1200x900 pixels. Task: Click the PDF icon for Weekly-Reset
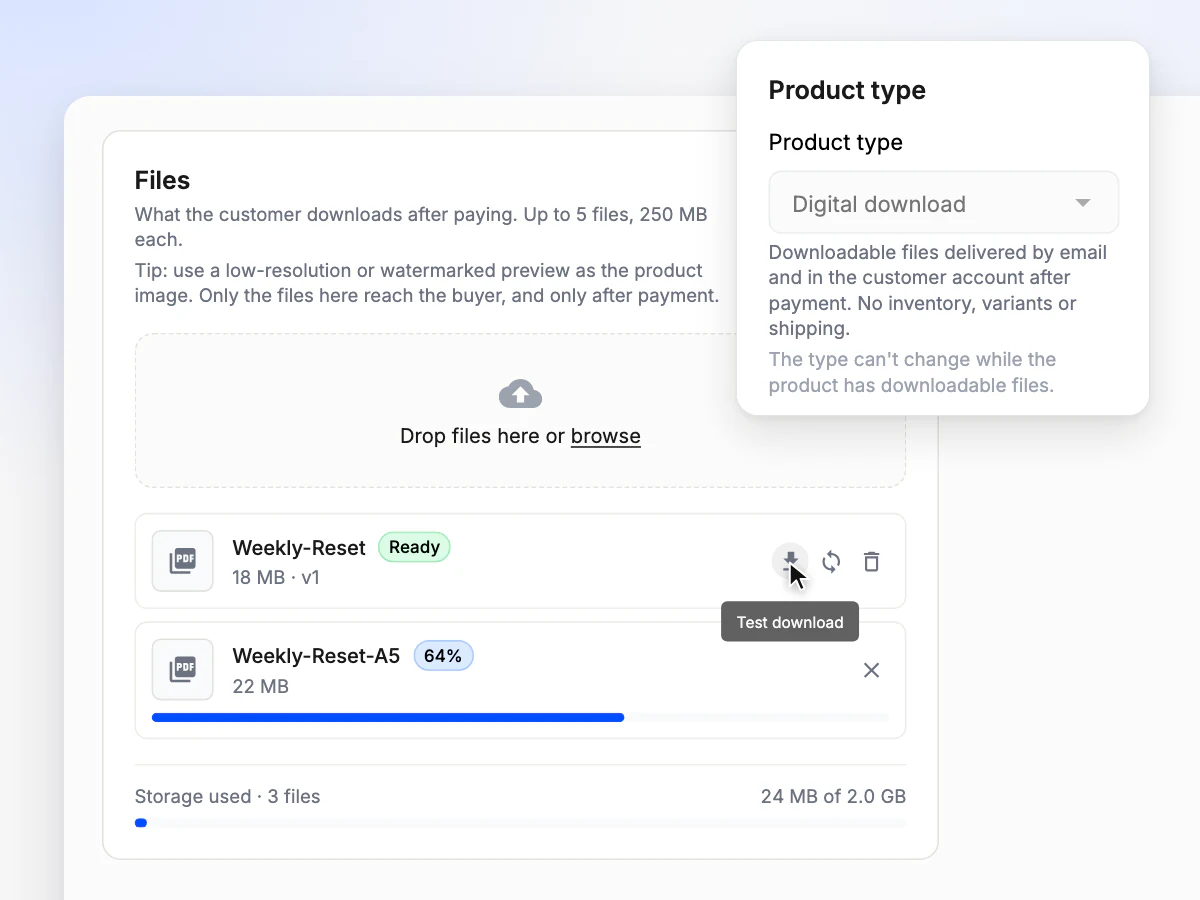182,561
